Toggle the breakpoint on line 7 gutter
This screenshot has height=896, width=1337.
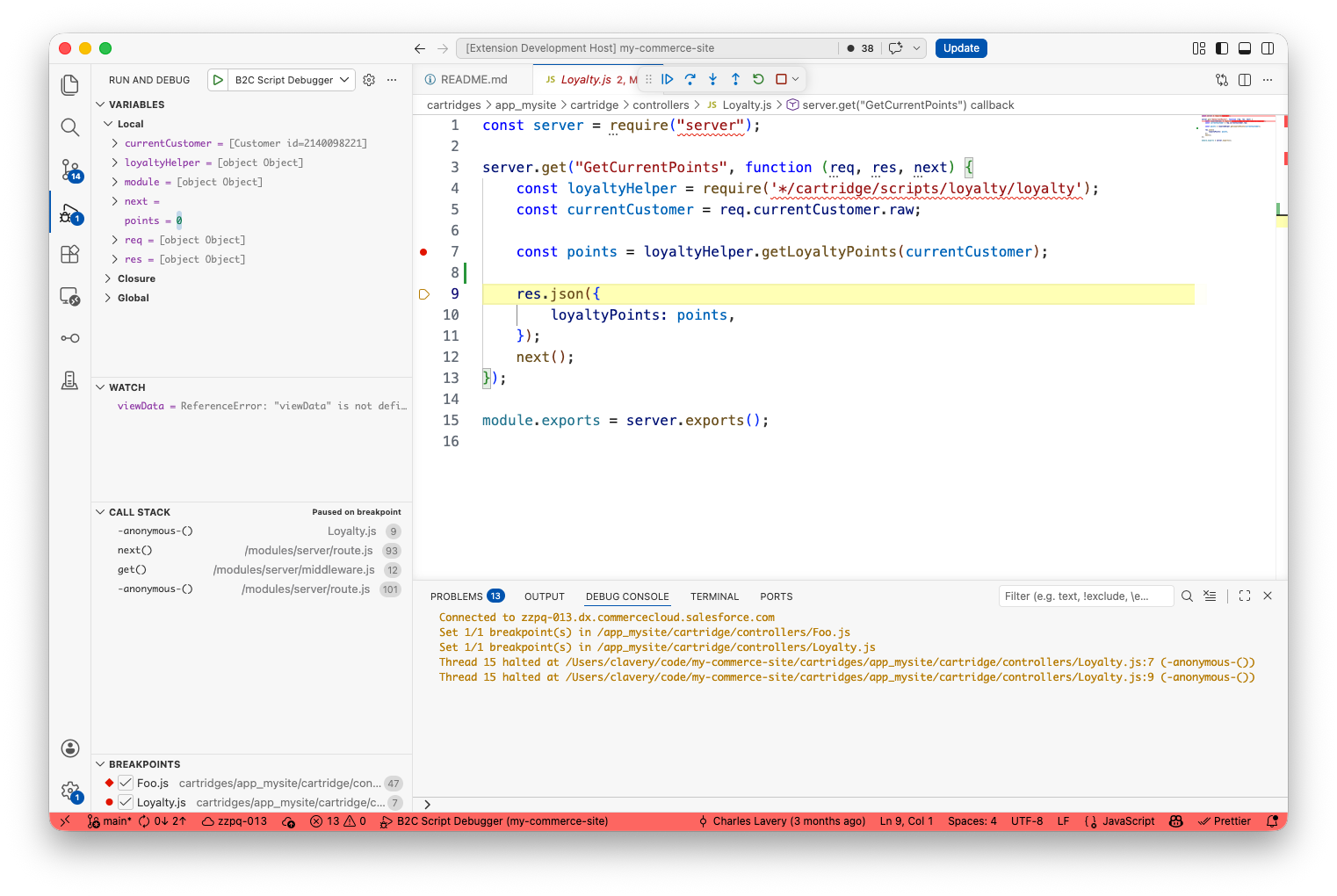pyautogui.click(x=423, y=252)
